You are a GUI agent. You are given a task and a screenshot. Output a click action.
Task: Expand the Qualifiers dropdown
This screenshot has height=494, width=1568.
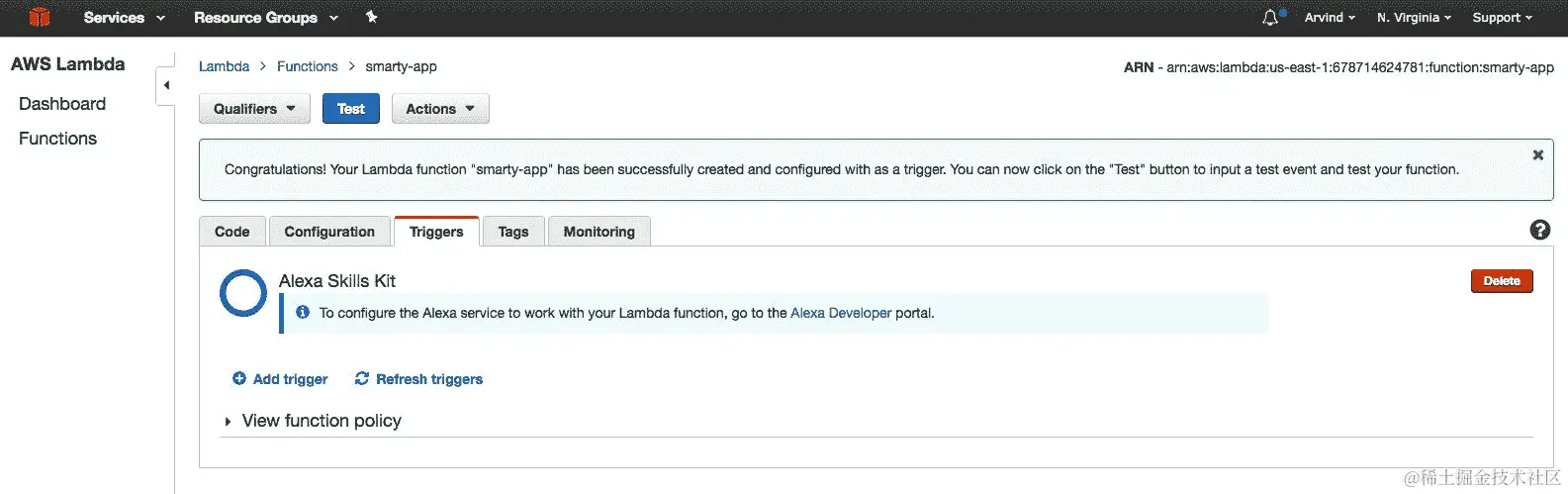click(x=254, y=109)
